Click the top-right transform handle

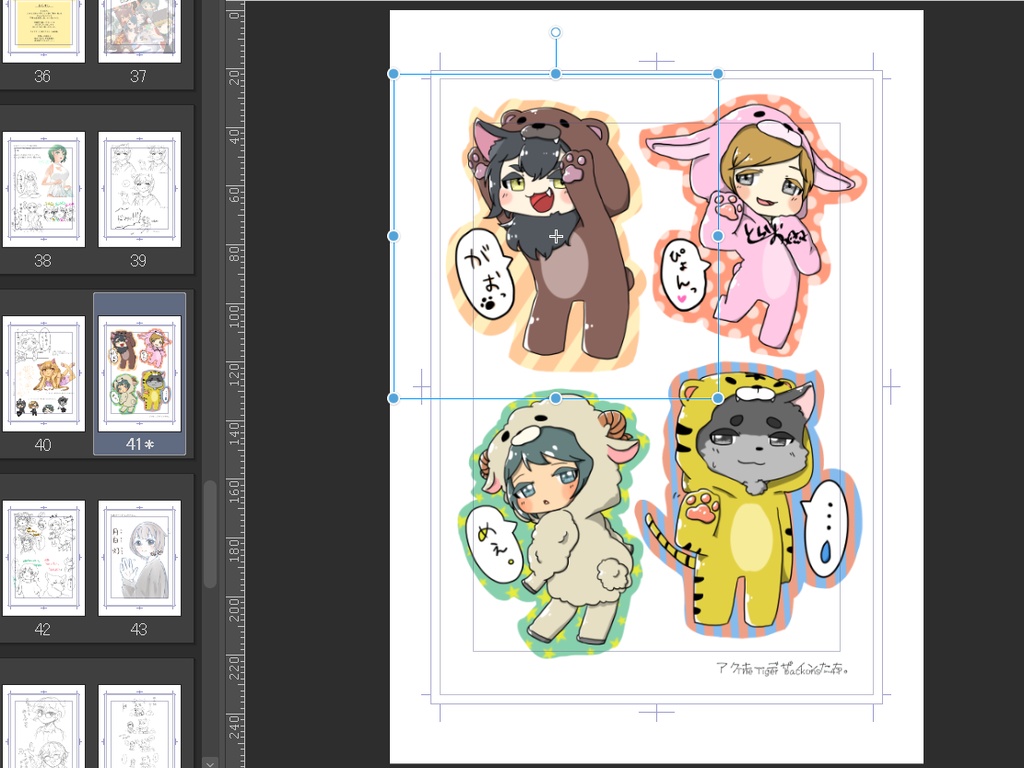718,74
